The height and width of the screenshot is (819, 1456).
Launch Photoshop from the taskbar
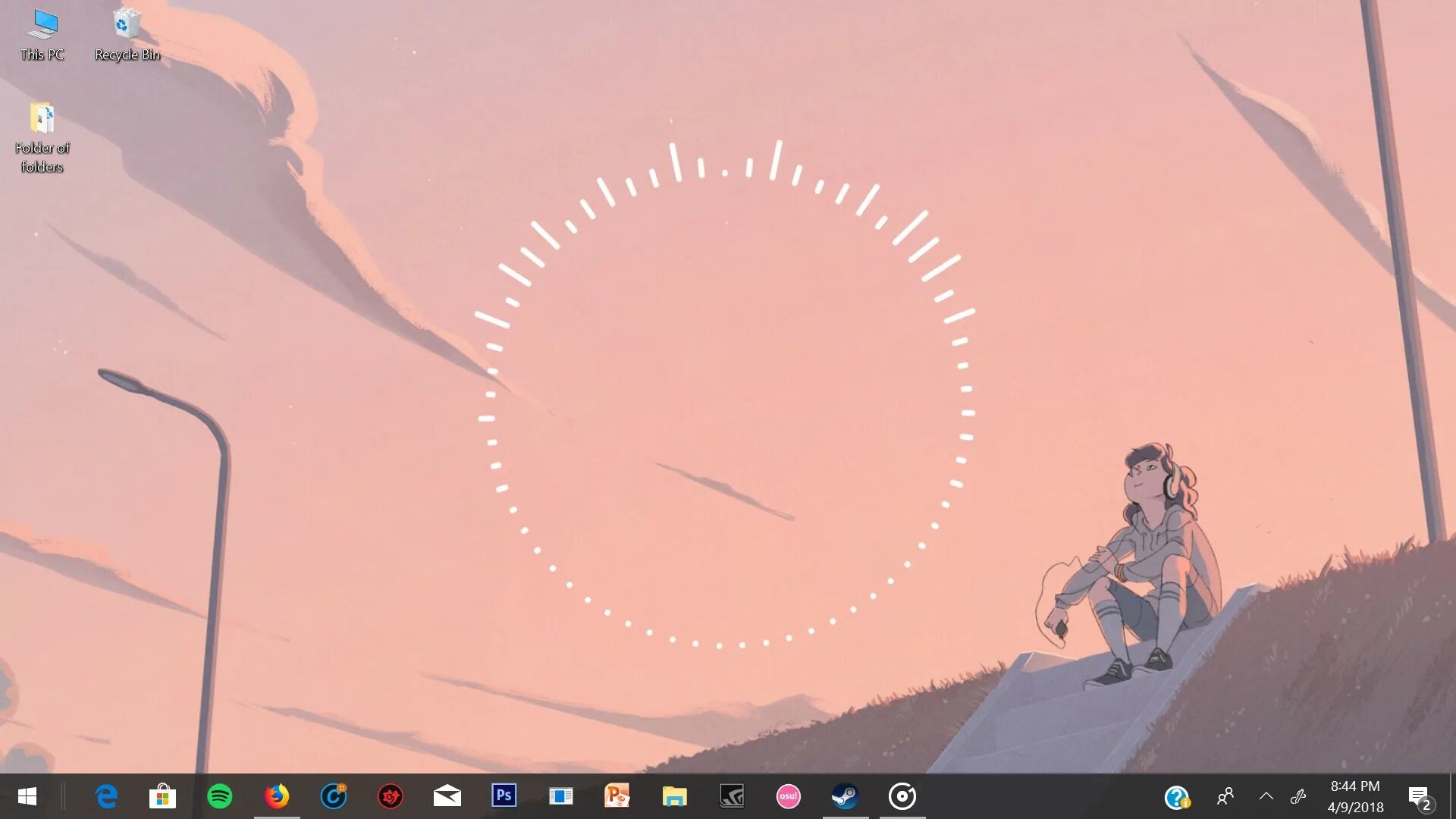[504, 795]
